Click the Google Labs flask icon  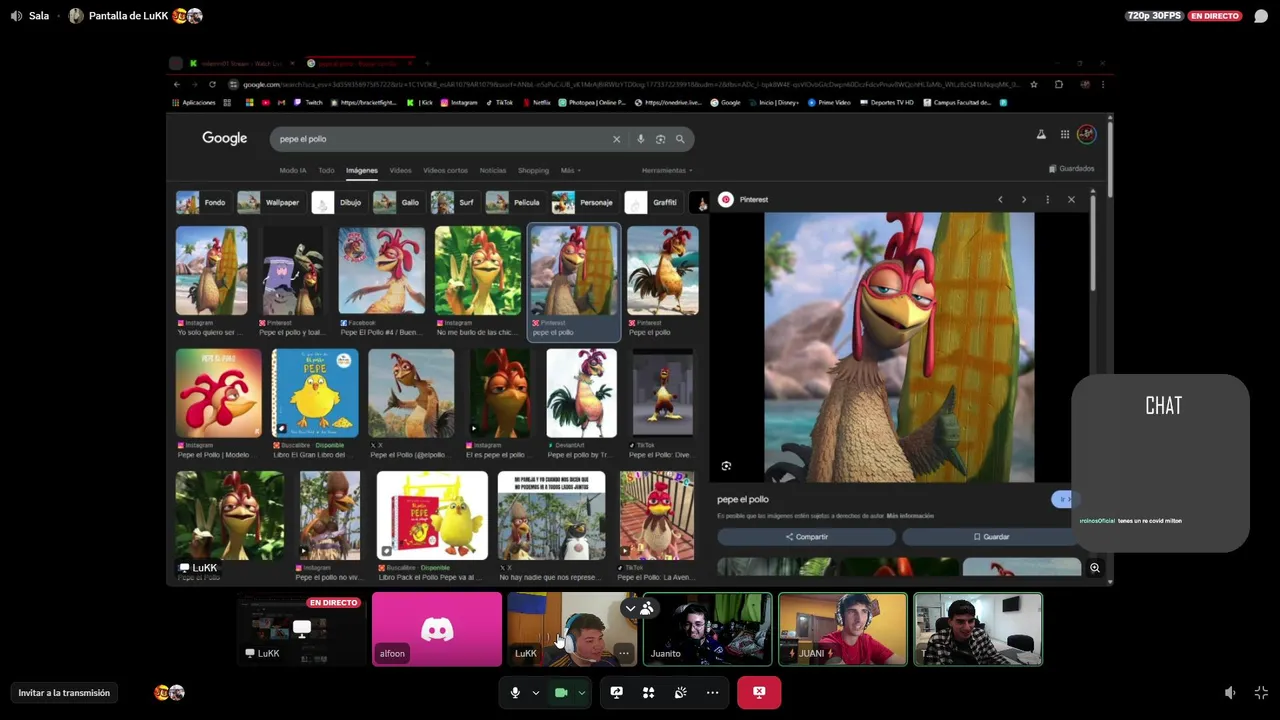[1041, 134]
